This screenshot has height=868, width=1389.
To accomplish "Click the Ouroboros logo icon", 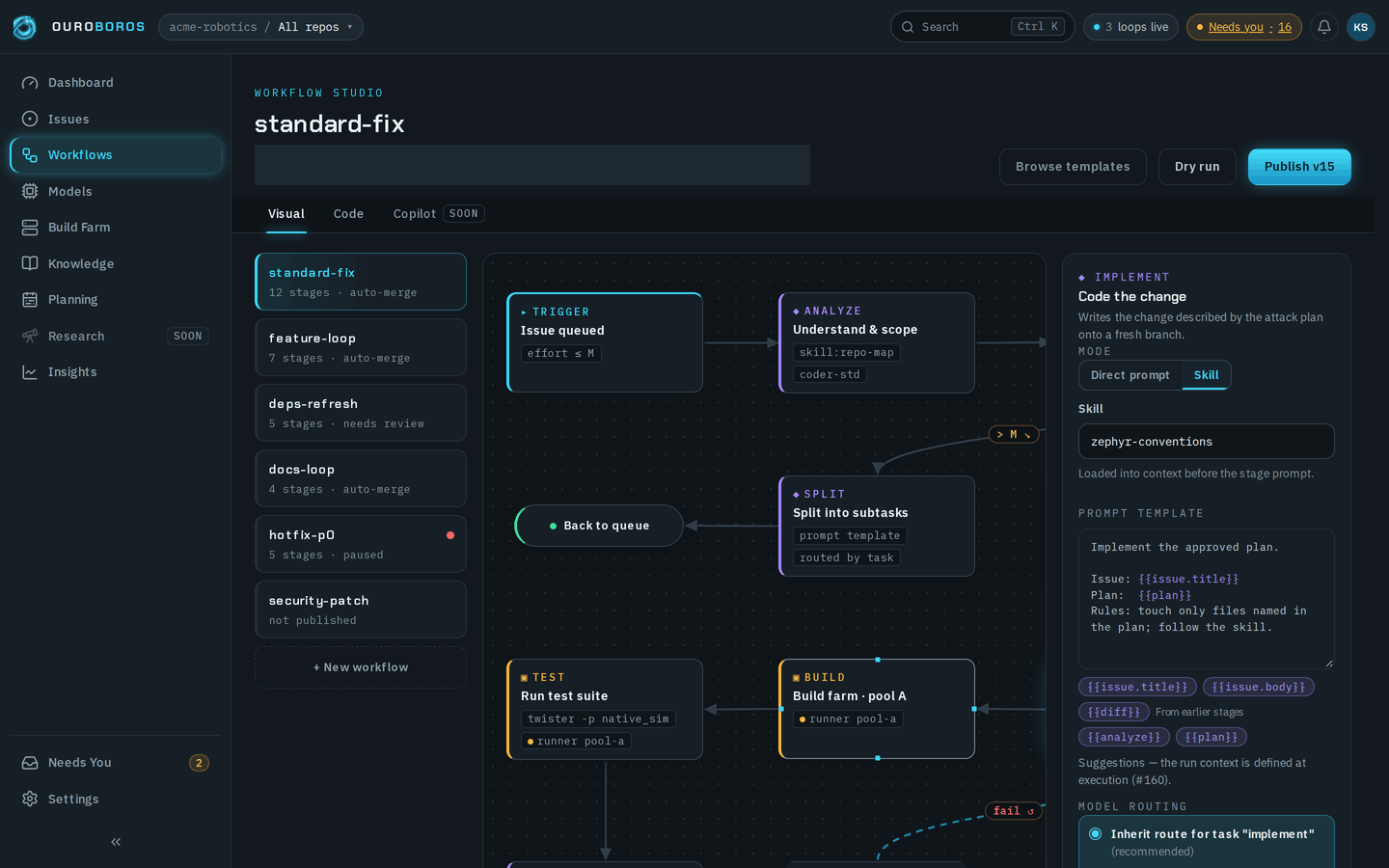I will coord(25,27).
